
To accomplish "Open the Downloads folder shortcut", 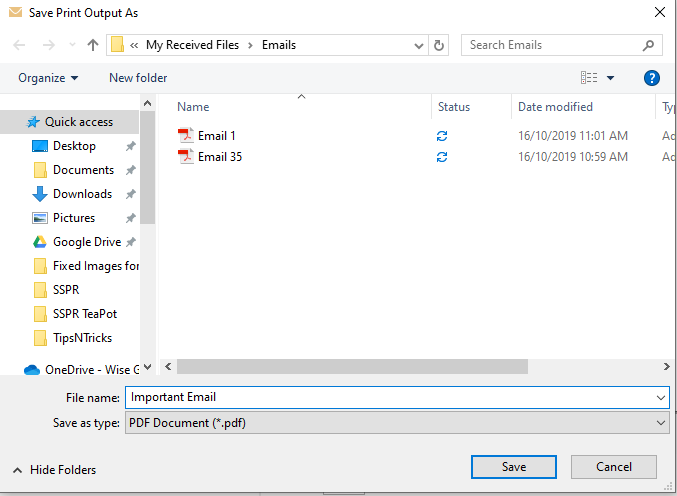I will (x=82, y=194).
